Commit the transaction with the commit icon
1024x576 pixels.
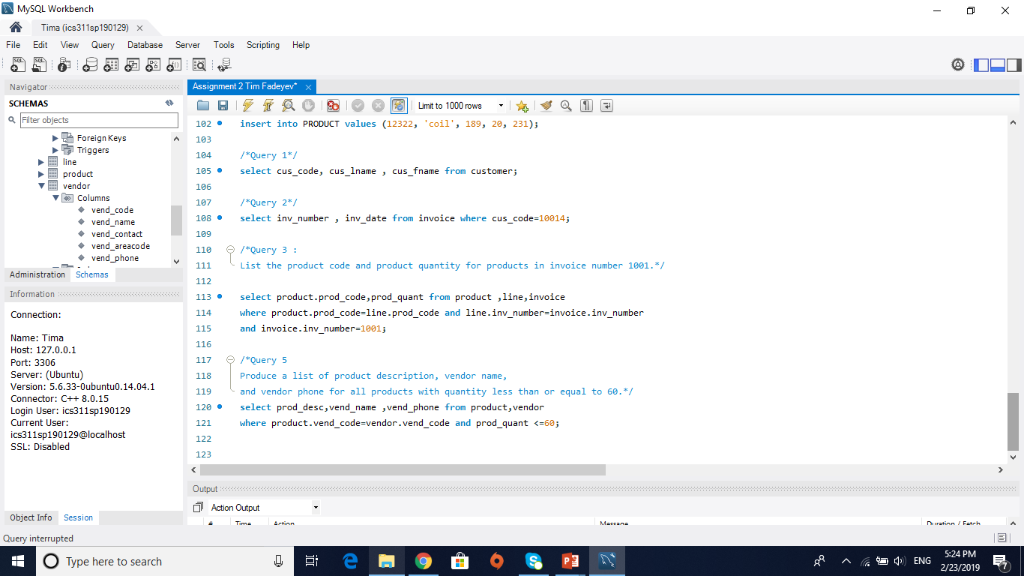coord(359,105)
